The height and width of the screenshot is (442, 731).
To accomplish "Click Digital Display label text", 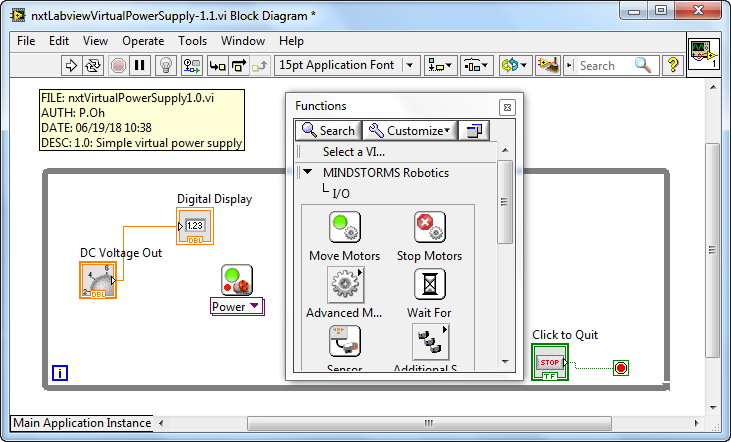I will [214, 199].
